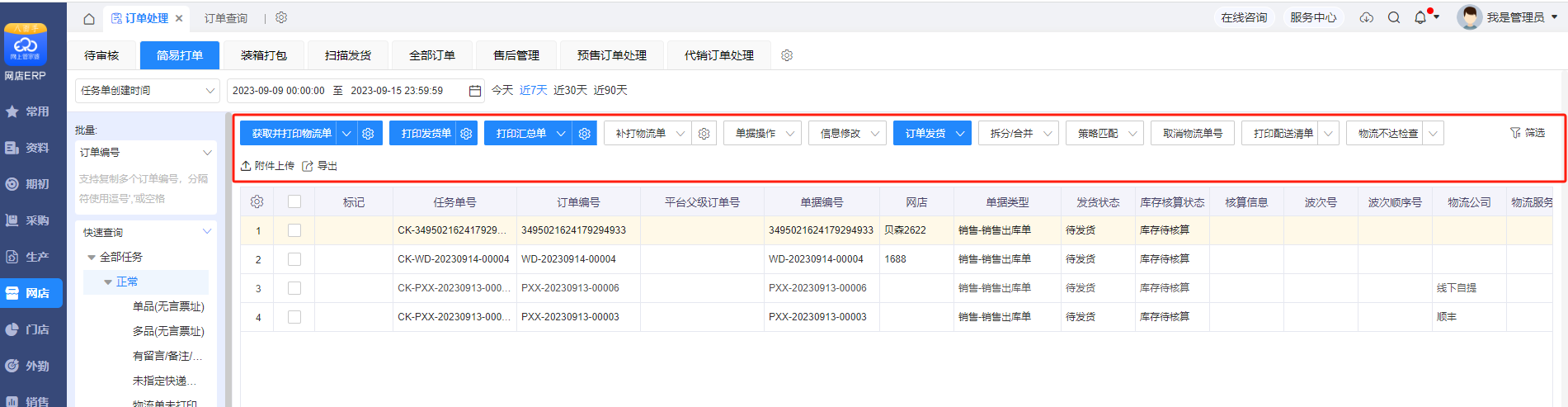Open 外勤 in sidebar
Viewport: 1568px width, 407px height.
pos(28,366)
